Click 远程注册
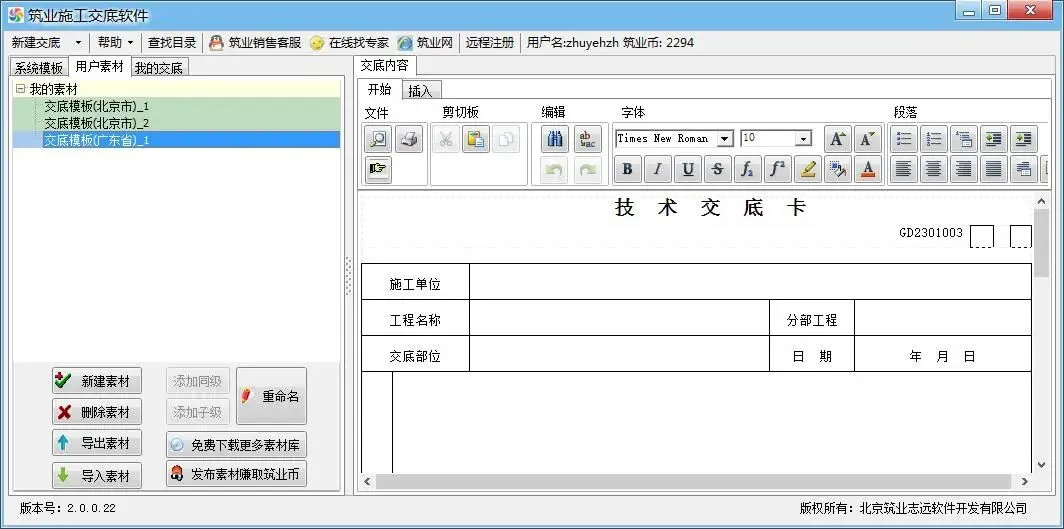This screenshot has width=1064, height=529. point(490,43)
